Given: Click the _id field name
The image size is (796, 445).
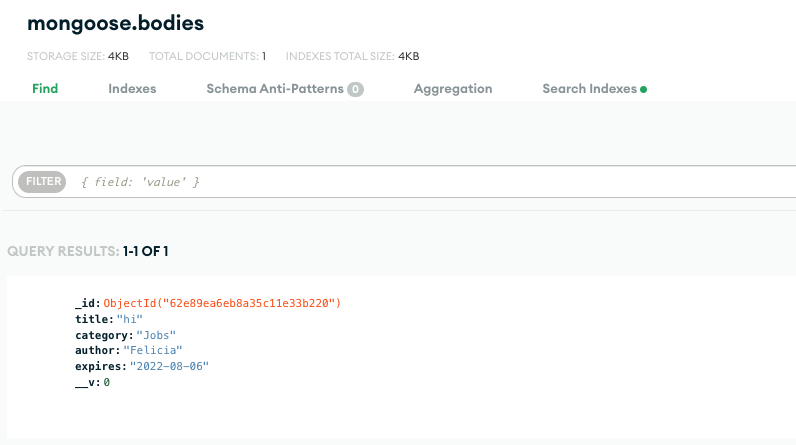Looking at the screenshot, I should pyautogui.click(x=86, y=303).
